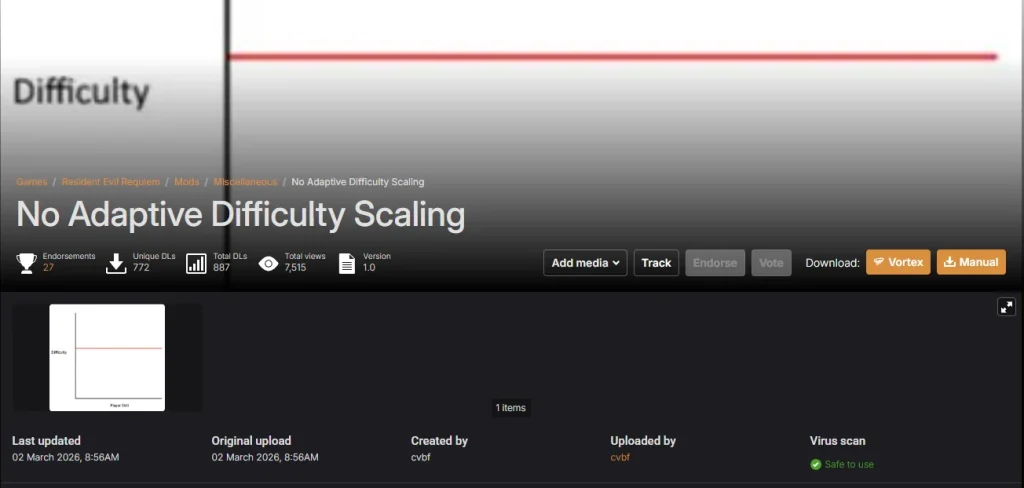The width and height of the screenshot is (1024, 488).
Task: Go to Games in the breadcrumb
Action: 31,182
